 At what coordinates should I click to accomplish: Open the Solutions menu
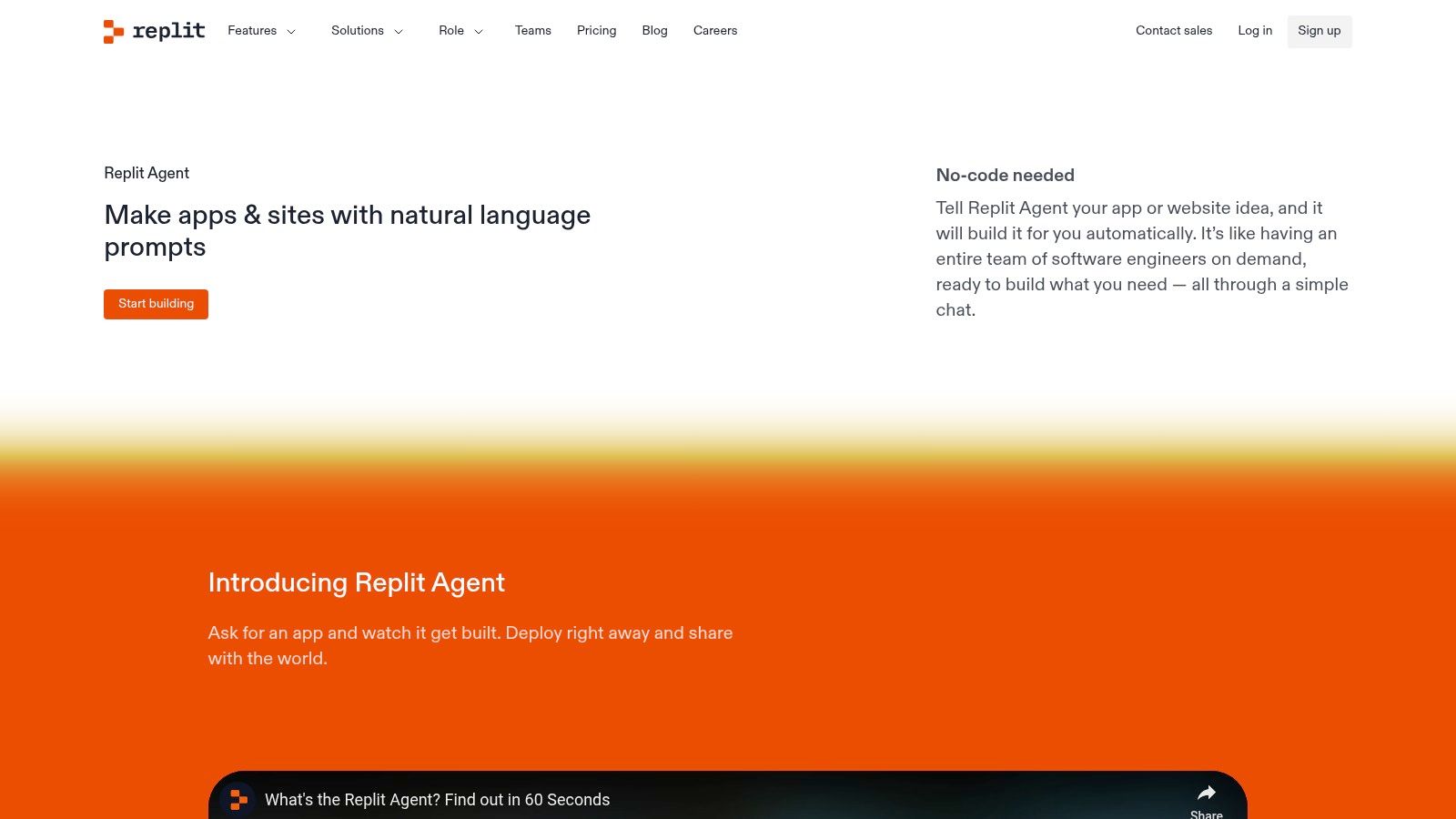[358, 31]
